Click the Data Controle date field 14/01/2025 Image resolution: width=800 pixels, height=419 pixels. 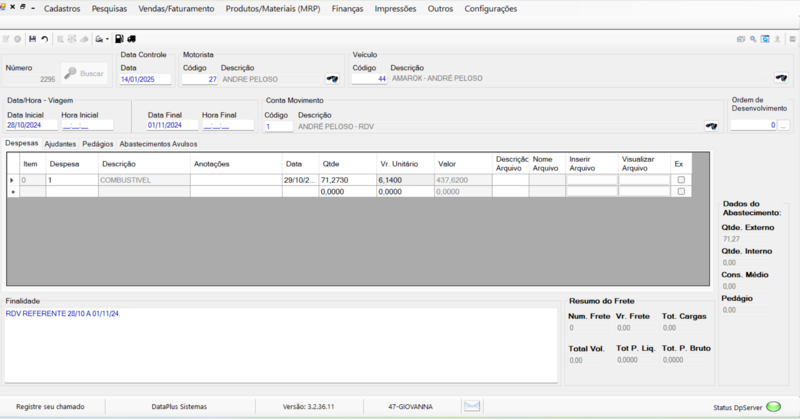[145, 79]
